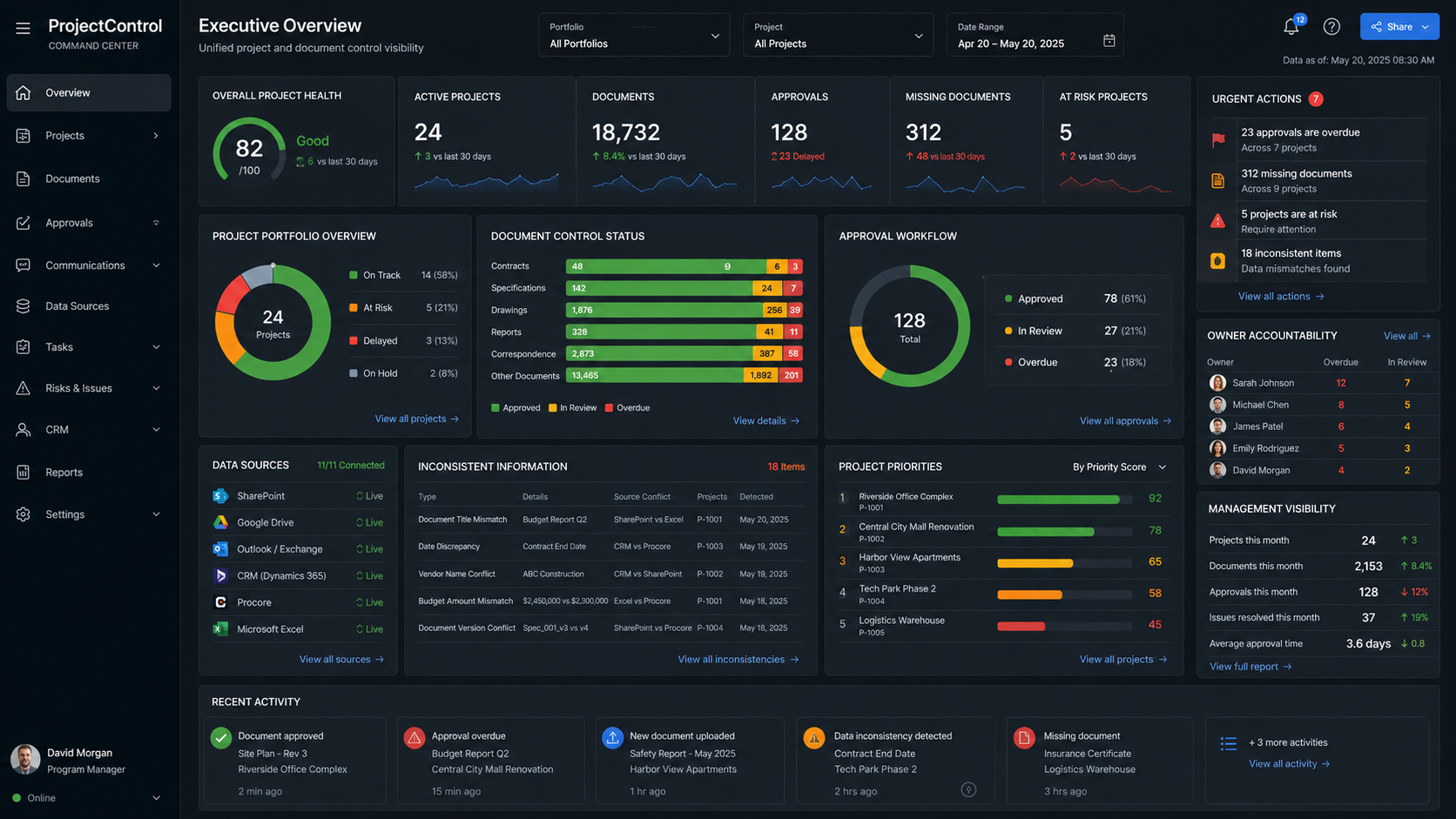
Task: Expand the CRM sidebar chevron
Action: (x=156, y=429)
